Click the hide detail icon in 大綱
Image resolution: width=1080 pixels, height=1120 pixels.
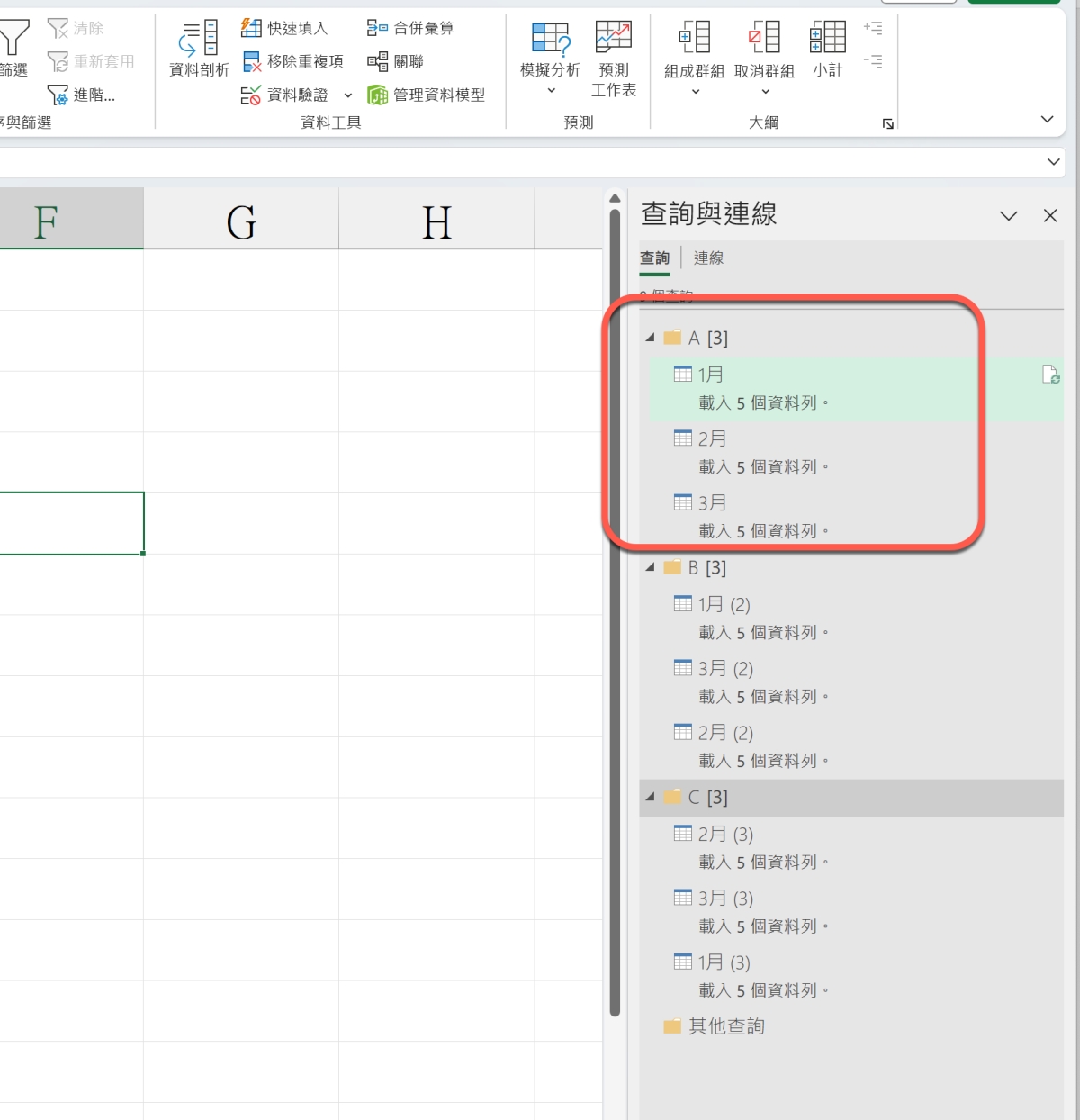tap(873, 61)
